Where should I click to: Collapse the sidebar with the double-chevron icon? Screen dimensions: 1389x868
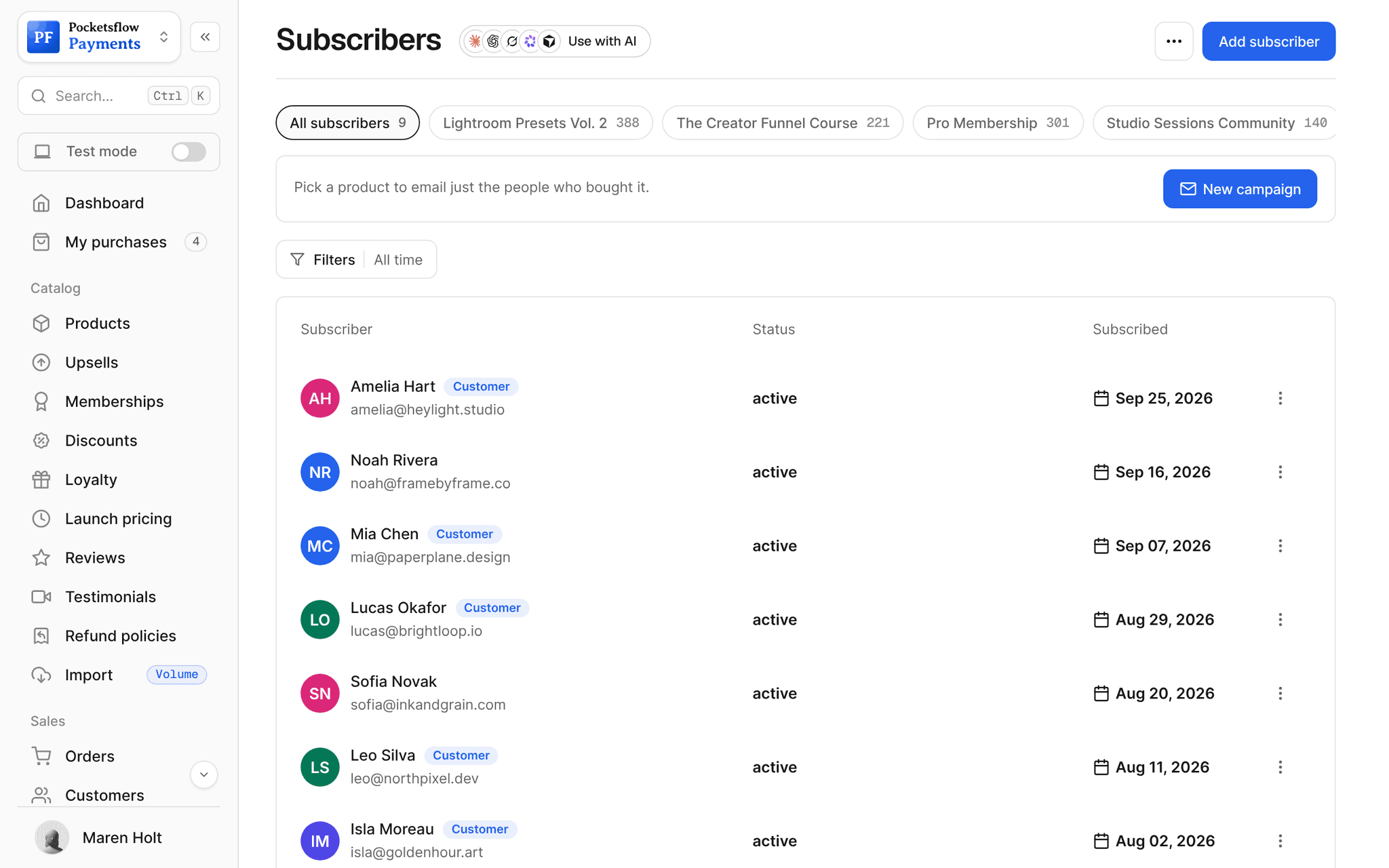205,37
